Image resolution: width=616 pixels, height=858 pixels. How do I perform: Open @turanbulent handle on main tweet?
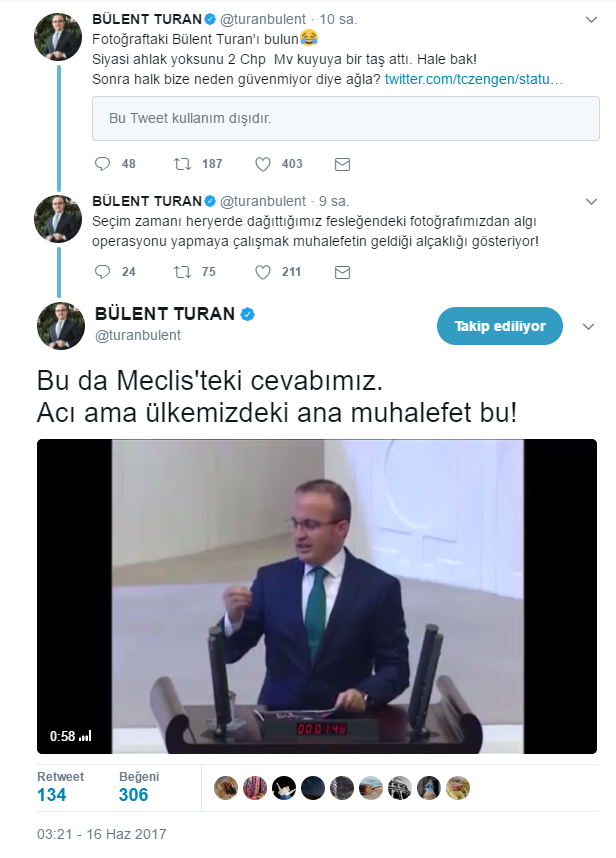[138, 336]
